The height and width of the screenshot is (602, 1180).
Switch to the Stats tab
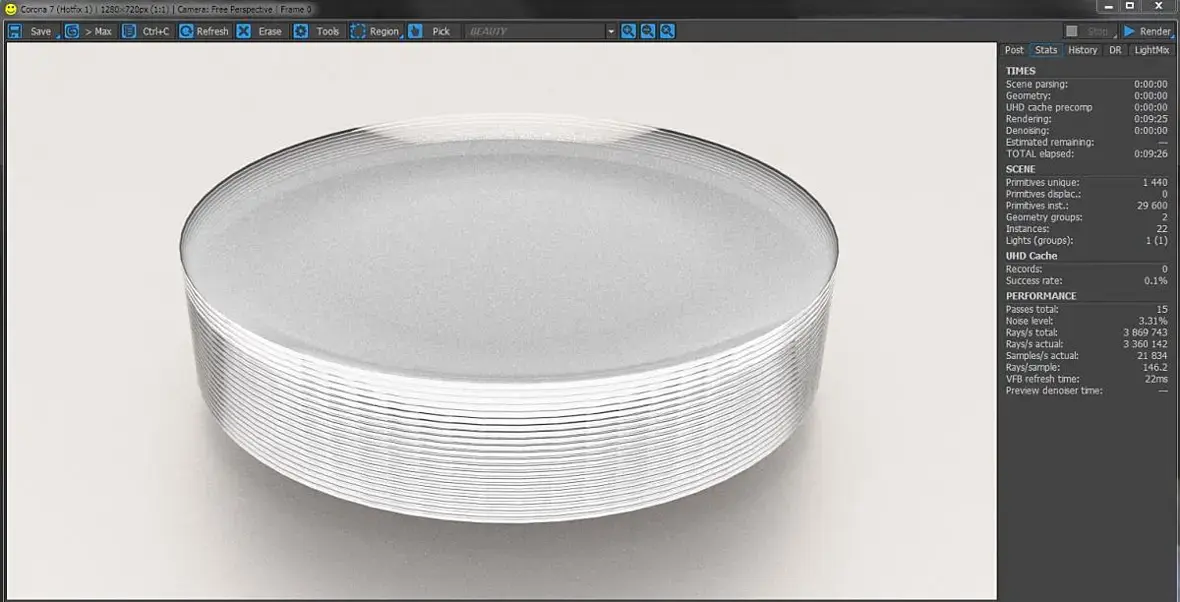tap(1046, 50)
